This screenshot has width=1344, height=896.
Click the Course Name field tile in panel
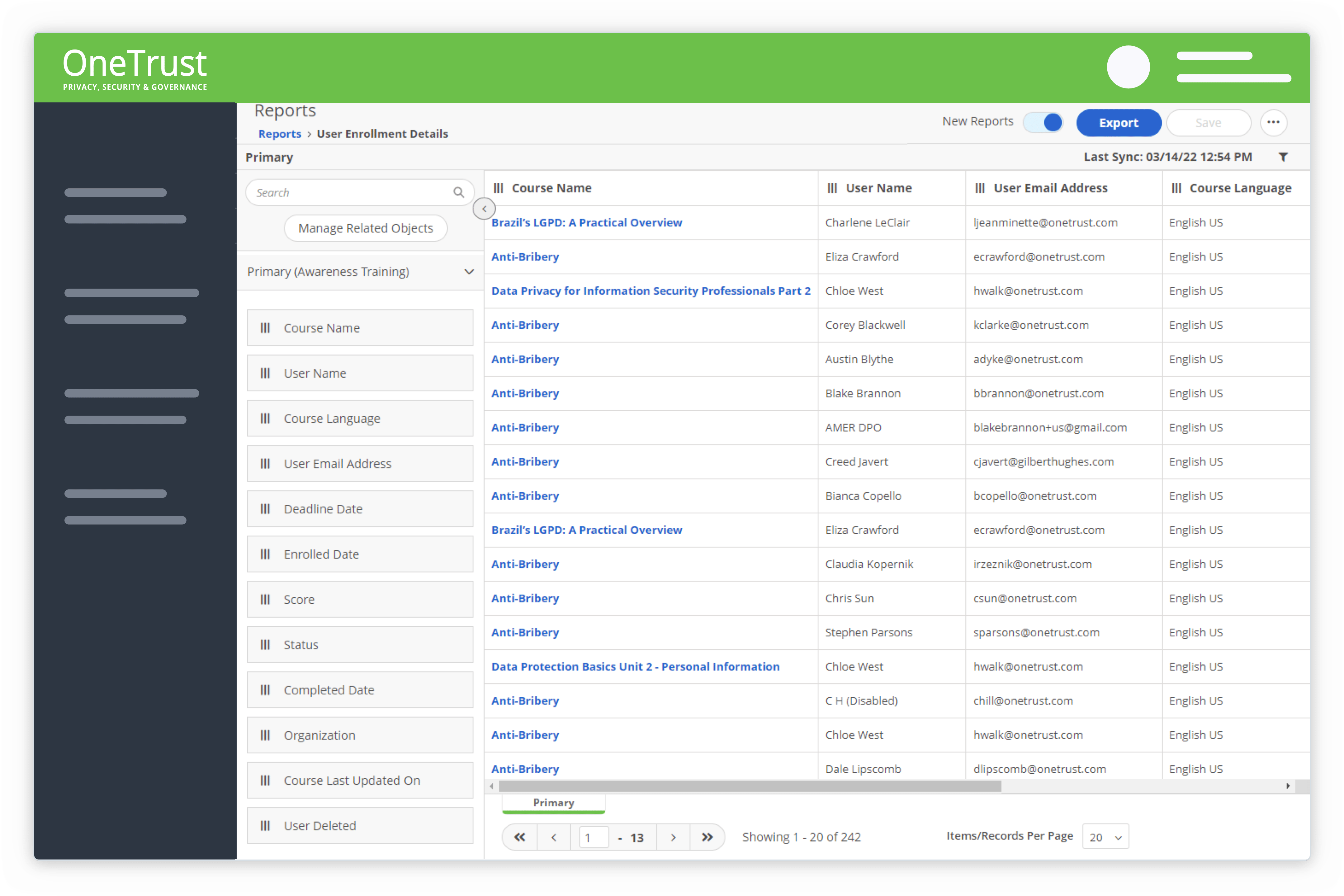(x=360, y=328)
